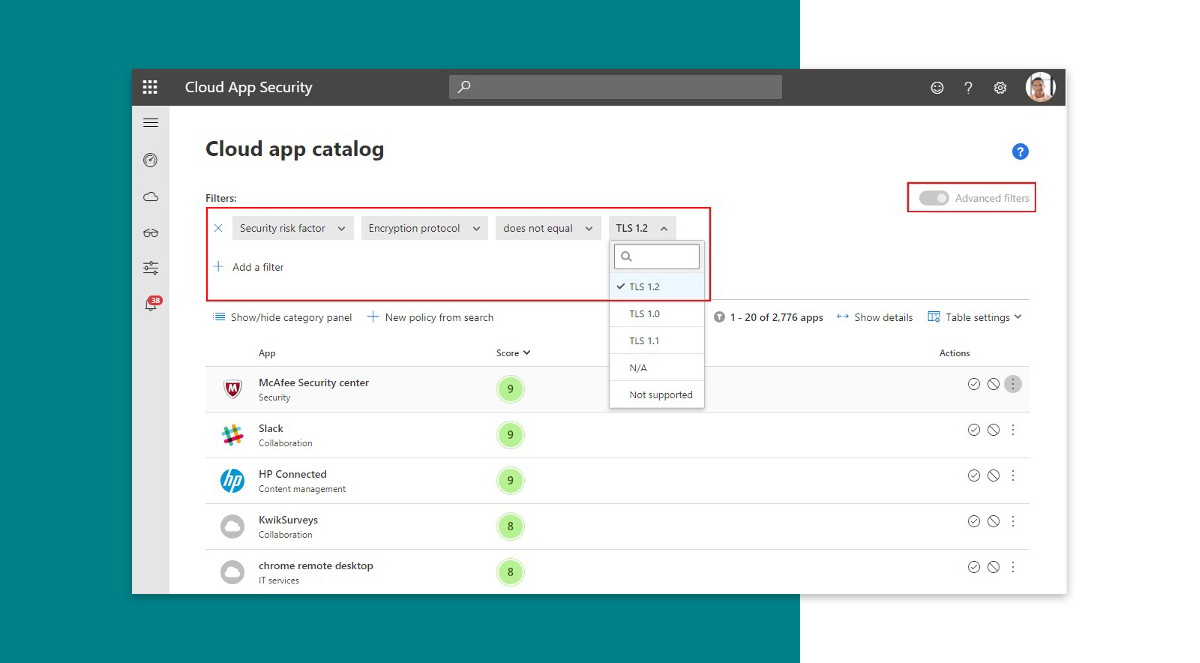The width and height of the screenshot is (1200, 663).
Task: Unsanction chrome remote desktop with block icon
Action: 993,567
